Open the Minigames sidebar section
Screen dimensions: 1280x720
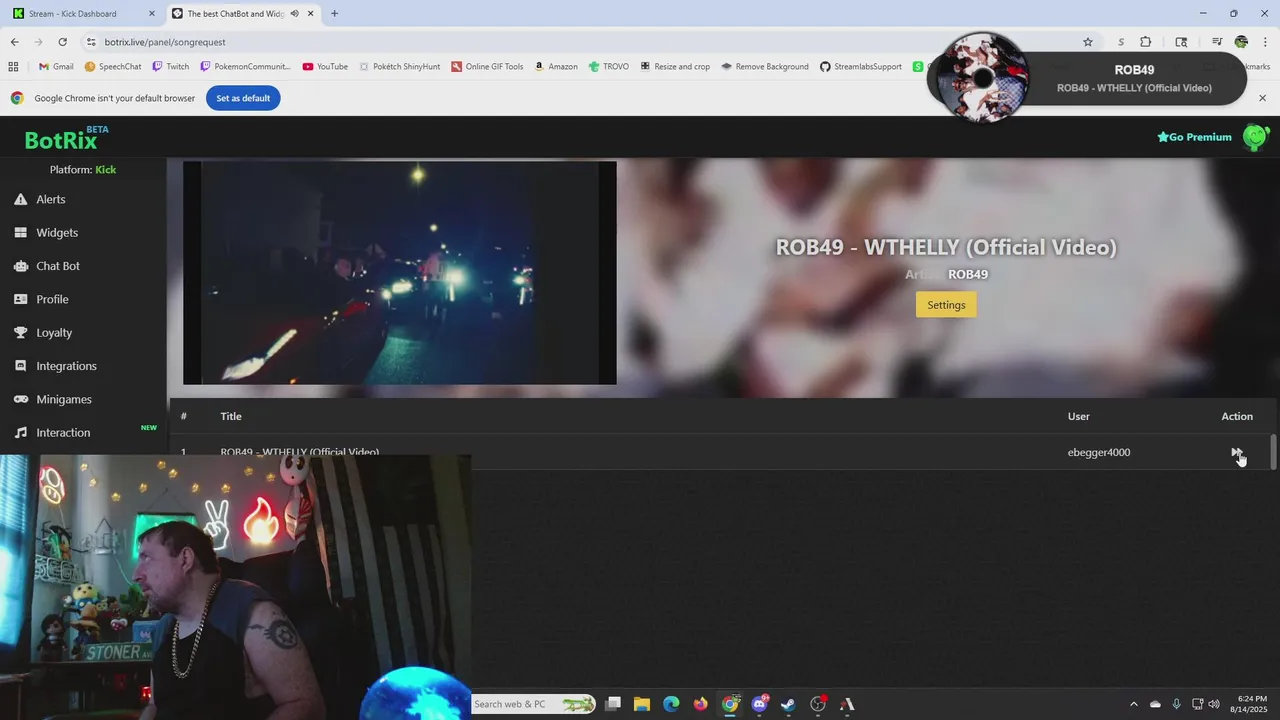(x=63, y=399)
